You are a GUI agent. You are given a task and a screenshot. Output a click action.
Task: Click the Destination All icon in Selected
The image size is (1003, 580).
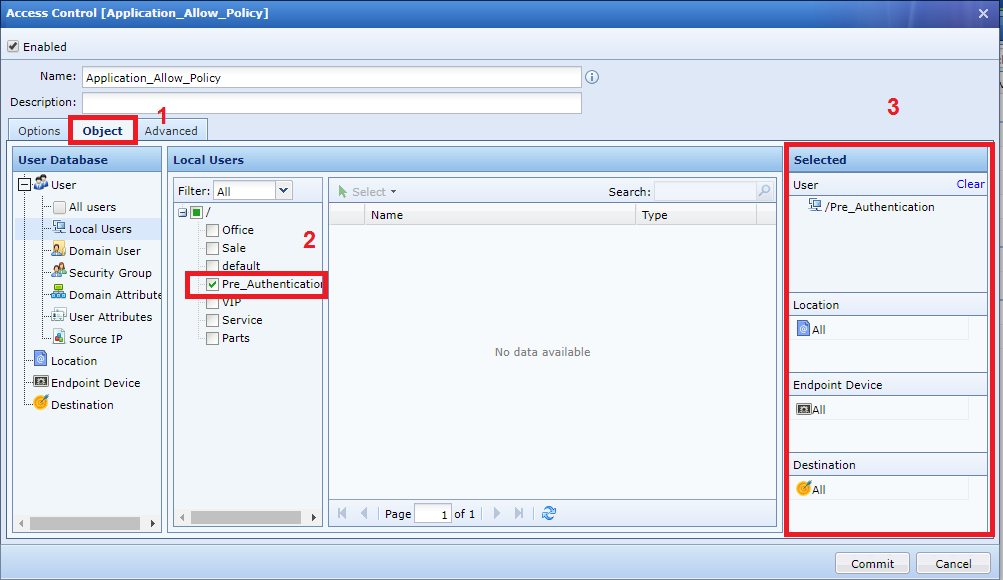pyautogui.click(x=803, y=489)
